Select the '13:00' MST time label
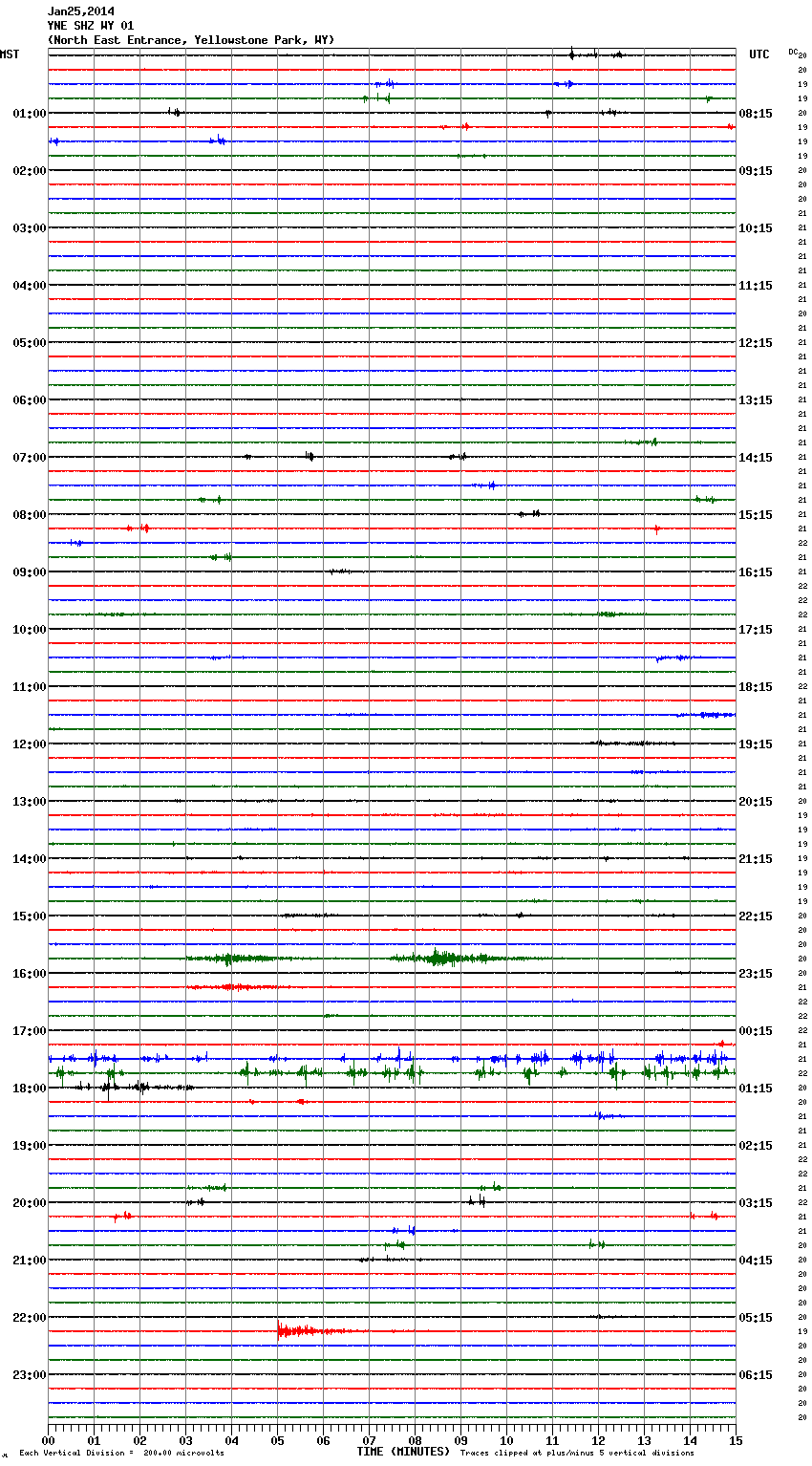 30,802
